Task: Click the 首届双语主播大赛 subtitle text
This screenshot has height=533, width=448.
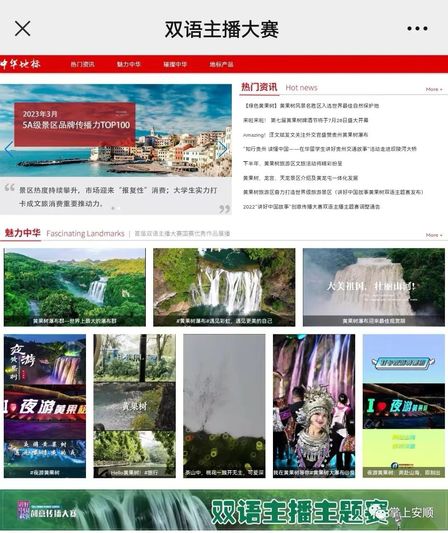Action: point(182,234)
